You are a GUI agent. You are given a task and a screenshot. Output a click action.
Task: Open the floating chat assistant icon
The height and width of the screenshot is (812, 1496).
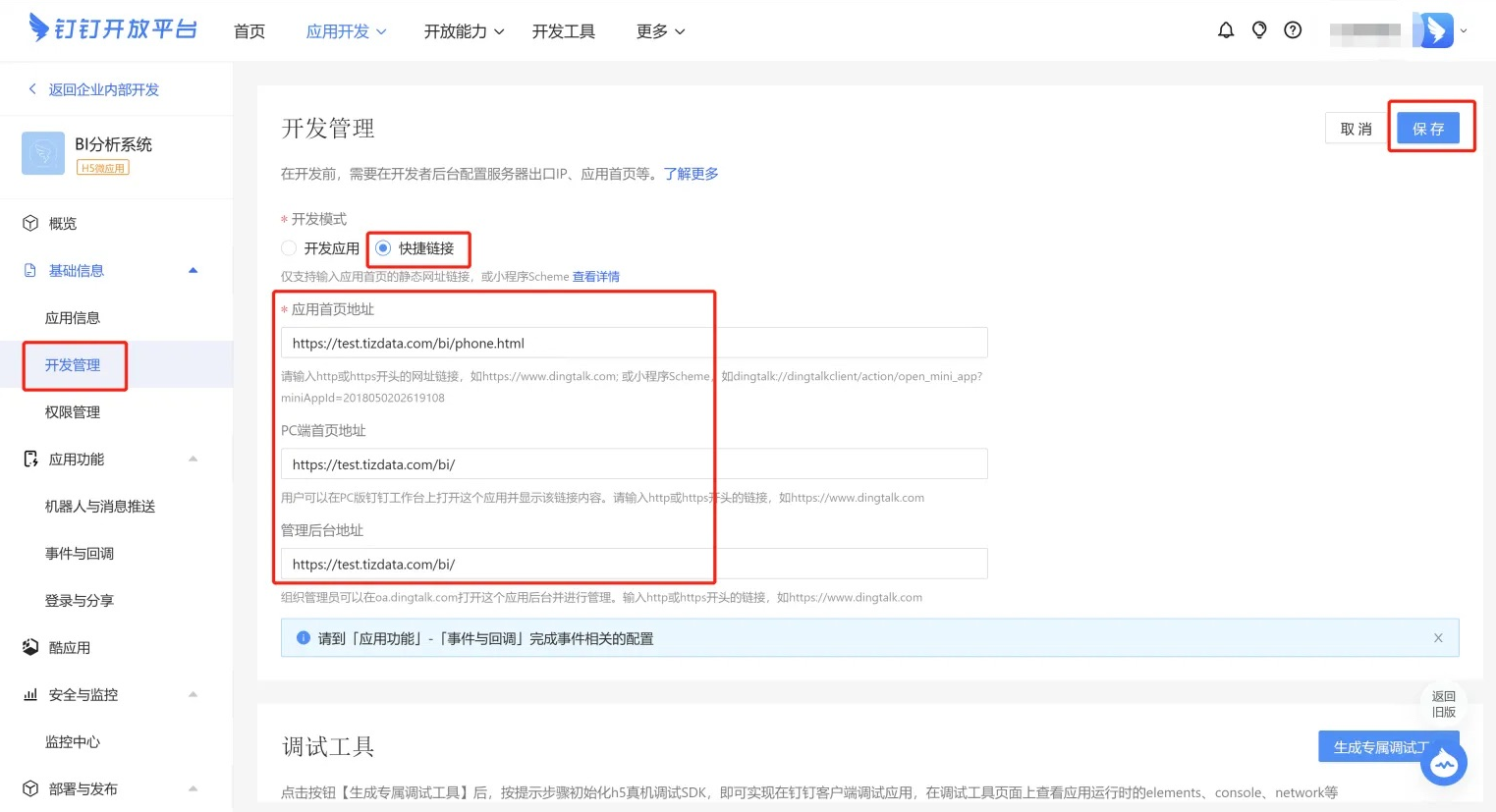[1443, 764]
